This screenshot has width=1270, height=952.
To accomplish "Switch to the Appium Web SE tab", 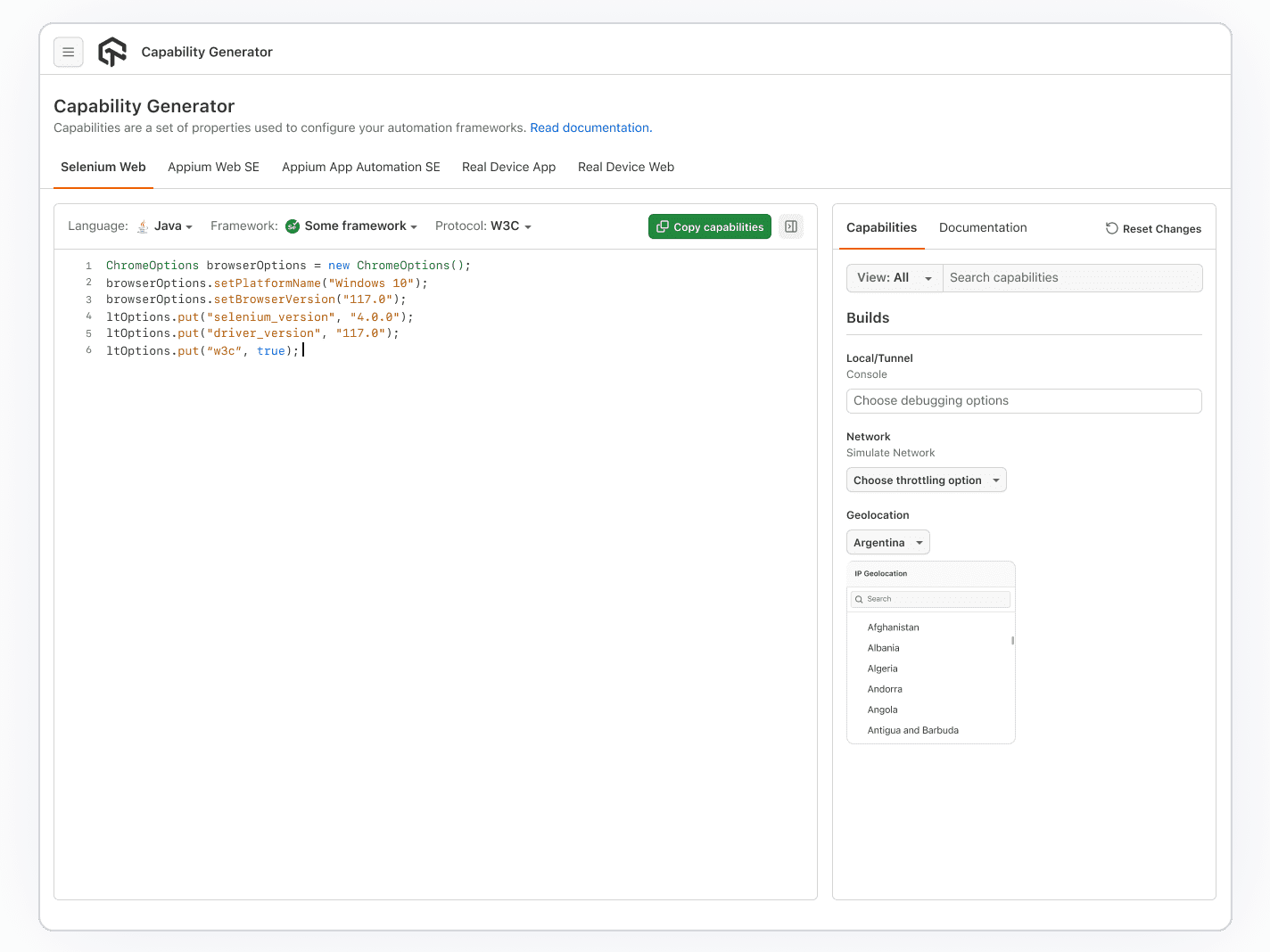I will tap(213, 167).
